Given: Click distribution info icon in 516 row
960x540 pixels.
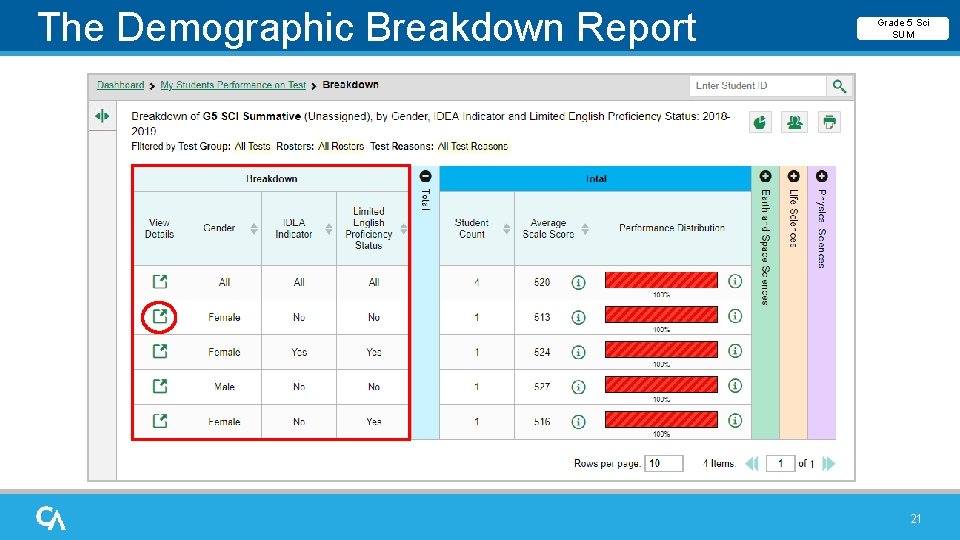Looking at the screenshot, I should (735, 421).
